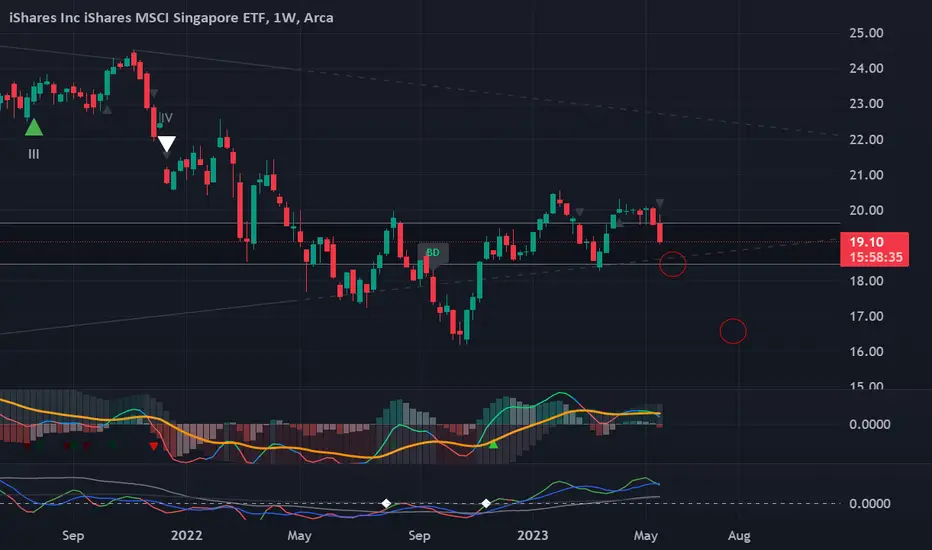
Task: Click the large white down-triangle marker near IV
Action: pos(166,143)
